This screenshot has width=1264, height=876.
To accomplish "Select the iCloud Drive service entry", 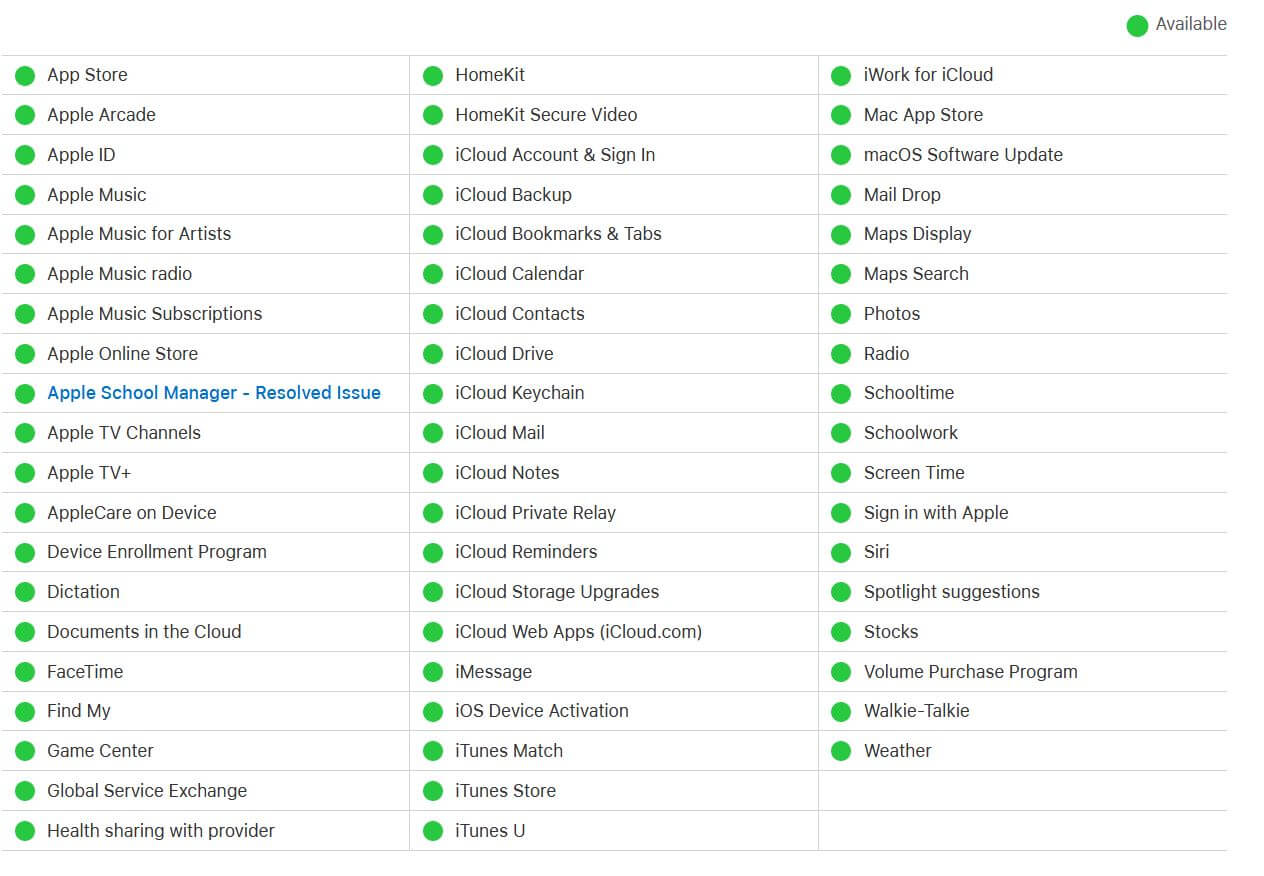I will pyautogui.click(x=504, y=354).
